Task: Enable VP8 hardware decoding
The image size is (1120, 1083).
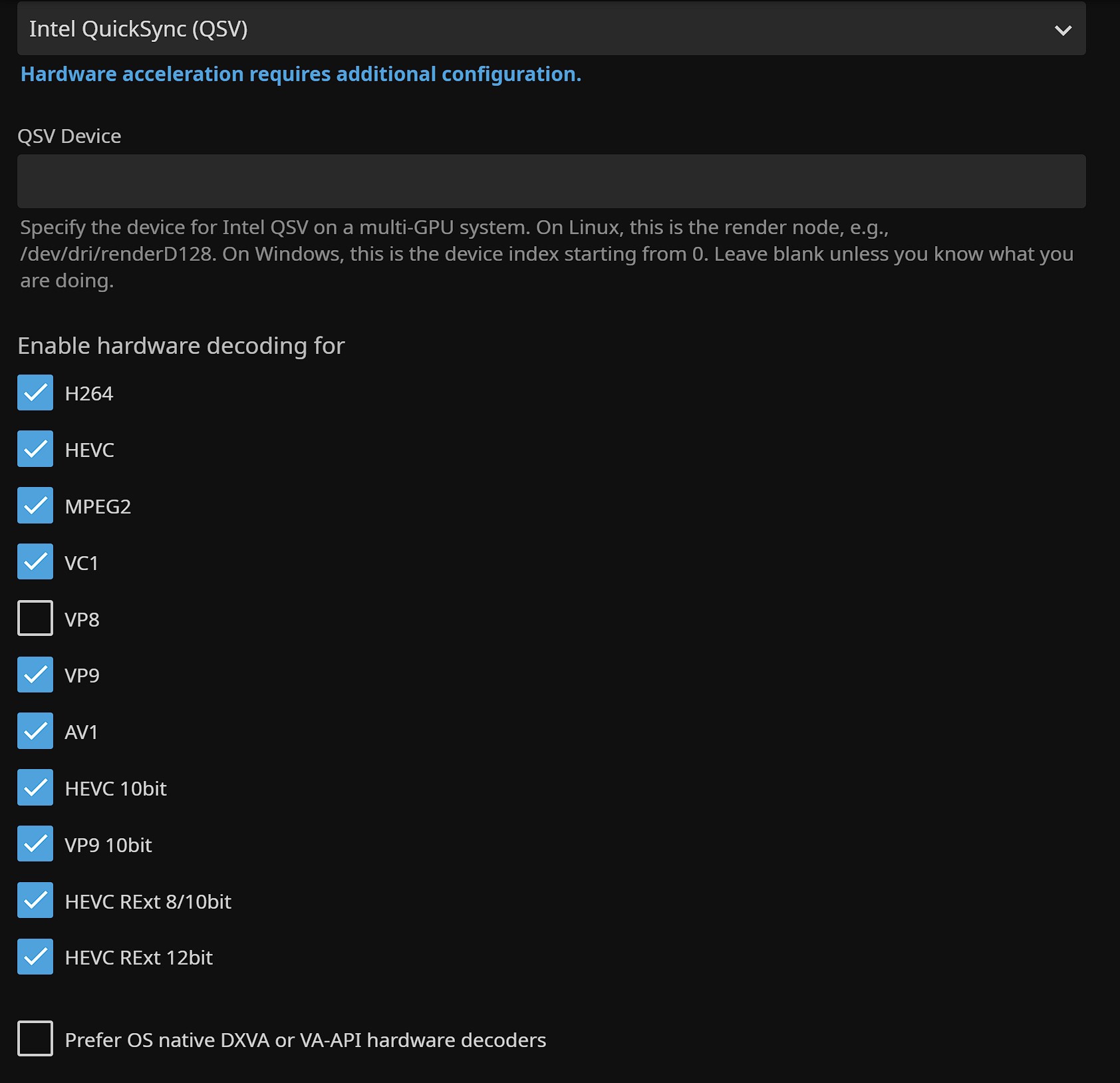Action: click(35, 619)
